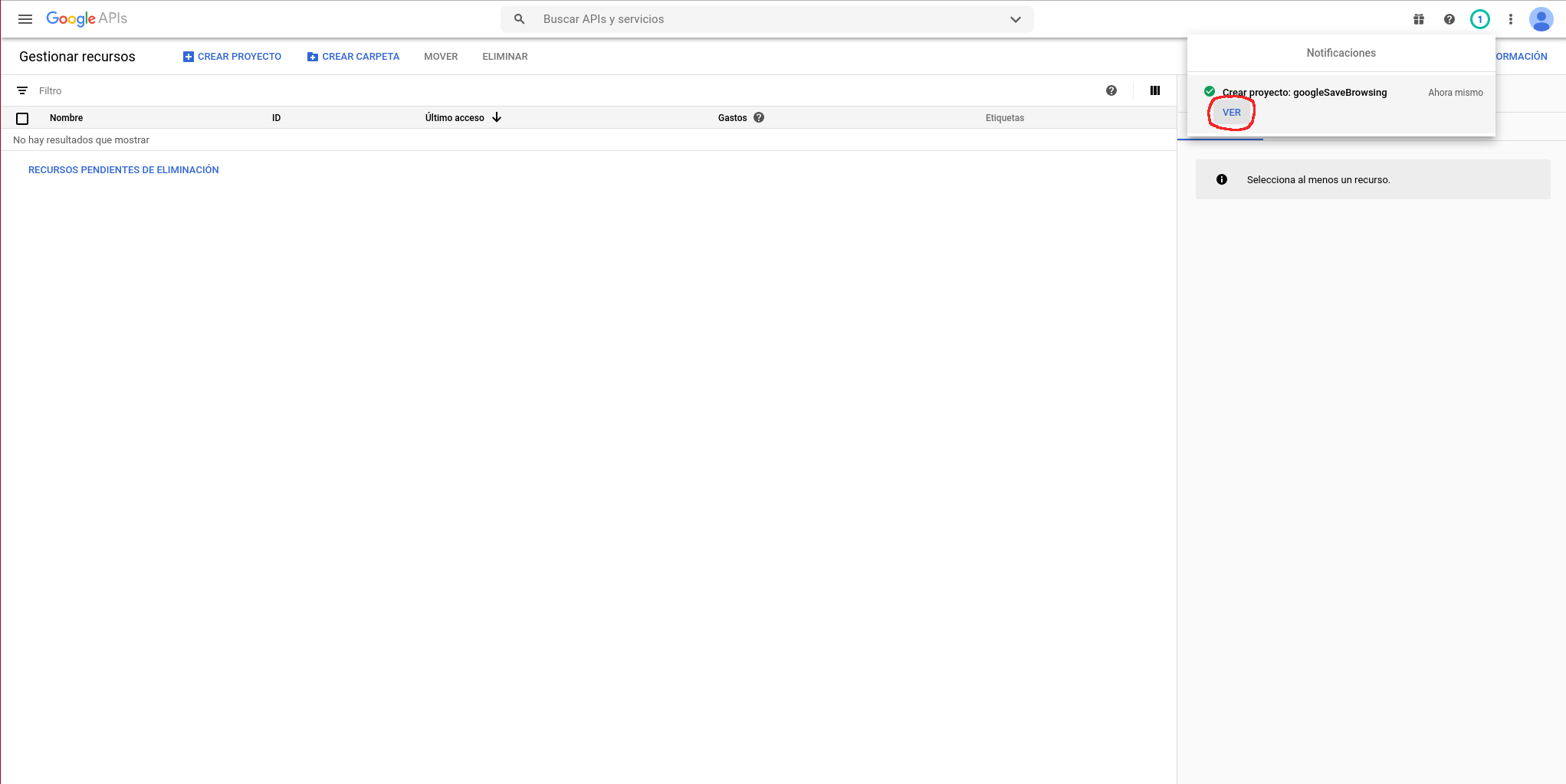Click the MOVER toolbar option
This screenshot has height=784, width=1566.
tap(441, 57)
